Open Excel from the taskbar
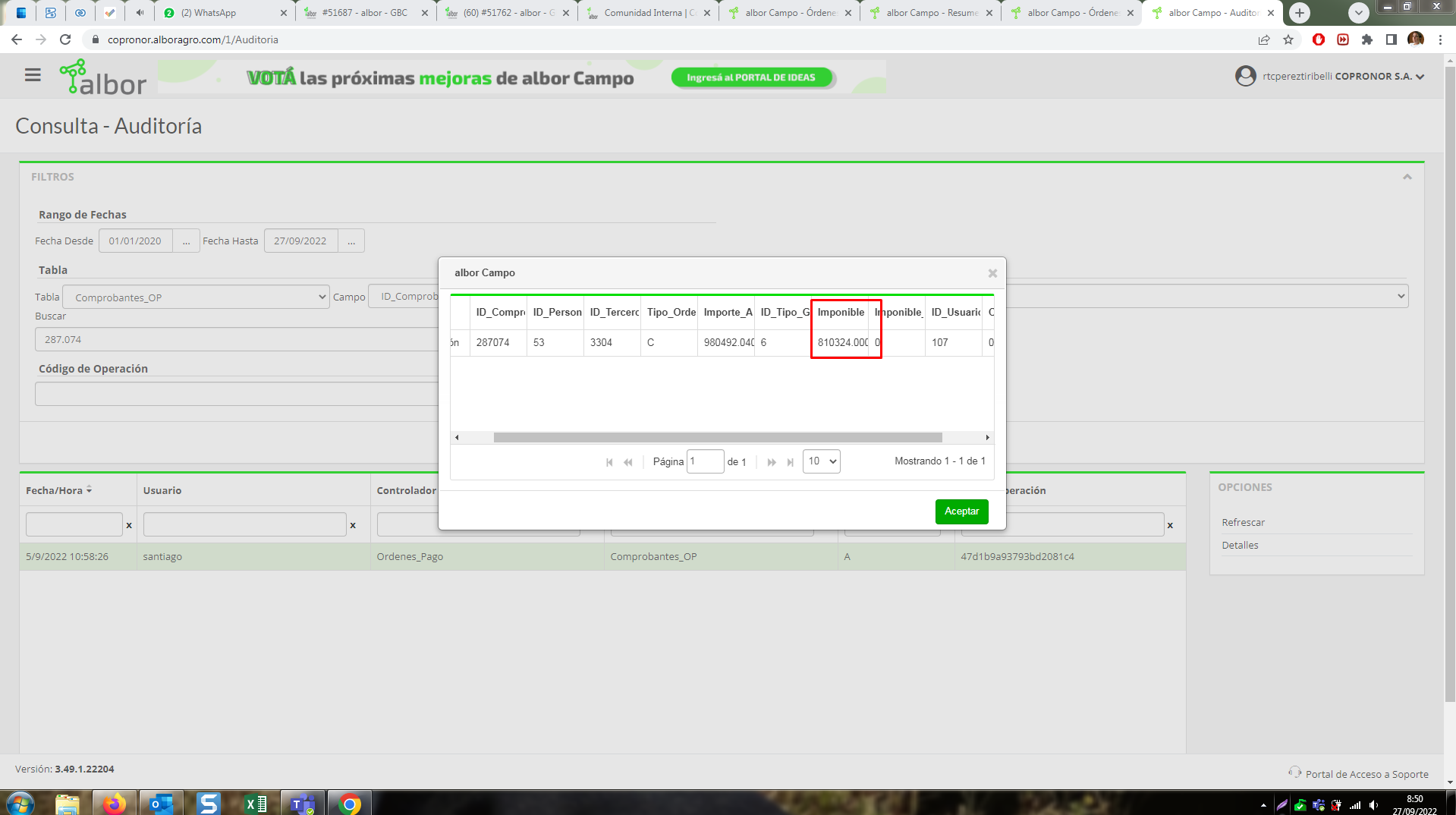 (256, 803)
